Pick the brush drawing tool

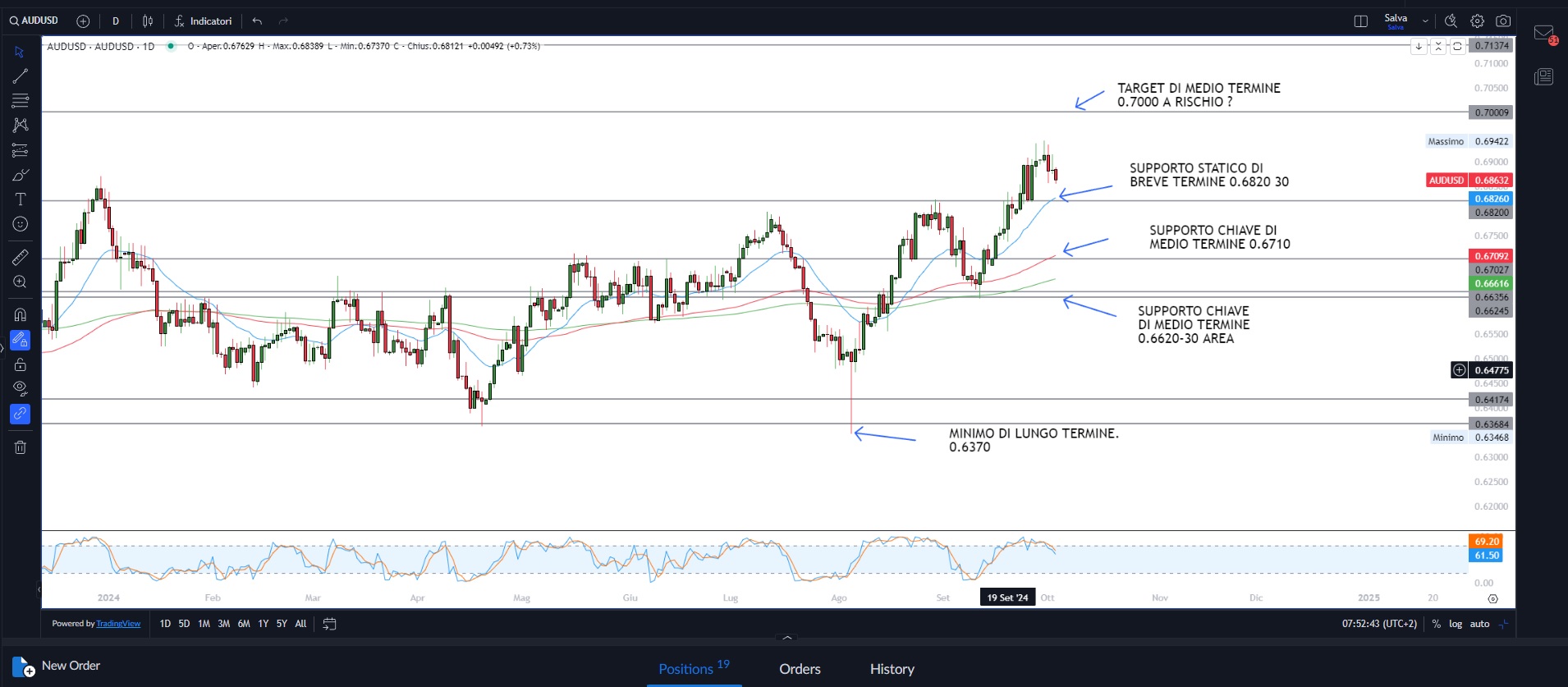[21, 175]
